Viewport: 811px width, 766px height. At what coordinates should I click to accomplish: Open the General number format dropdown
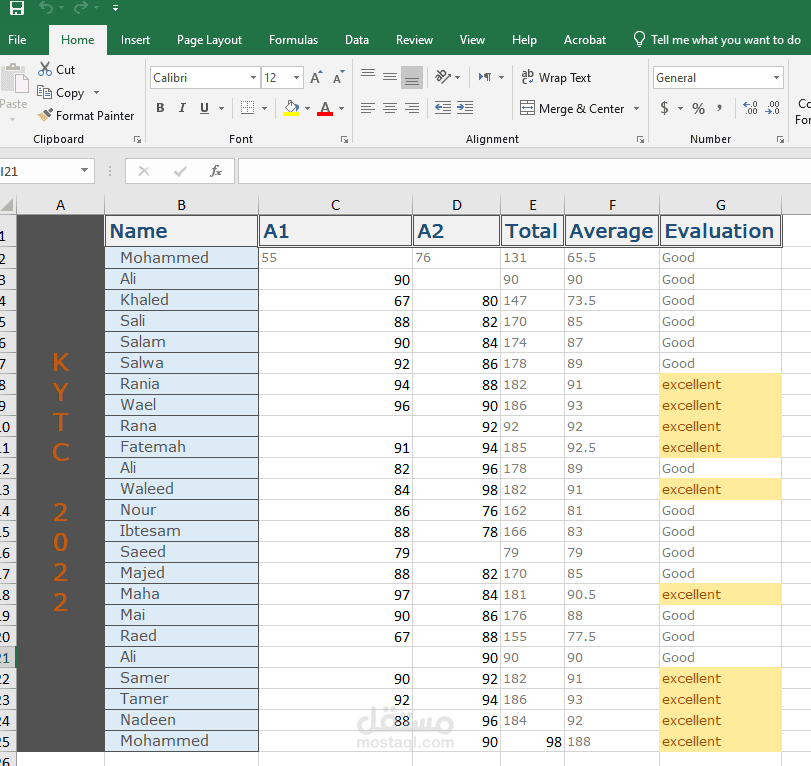(776, 78)
